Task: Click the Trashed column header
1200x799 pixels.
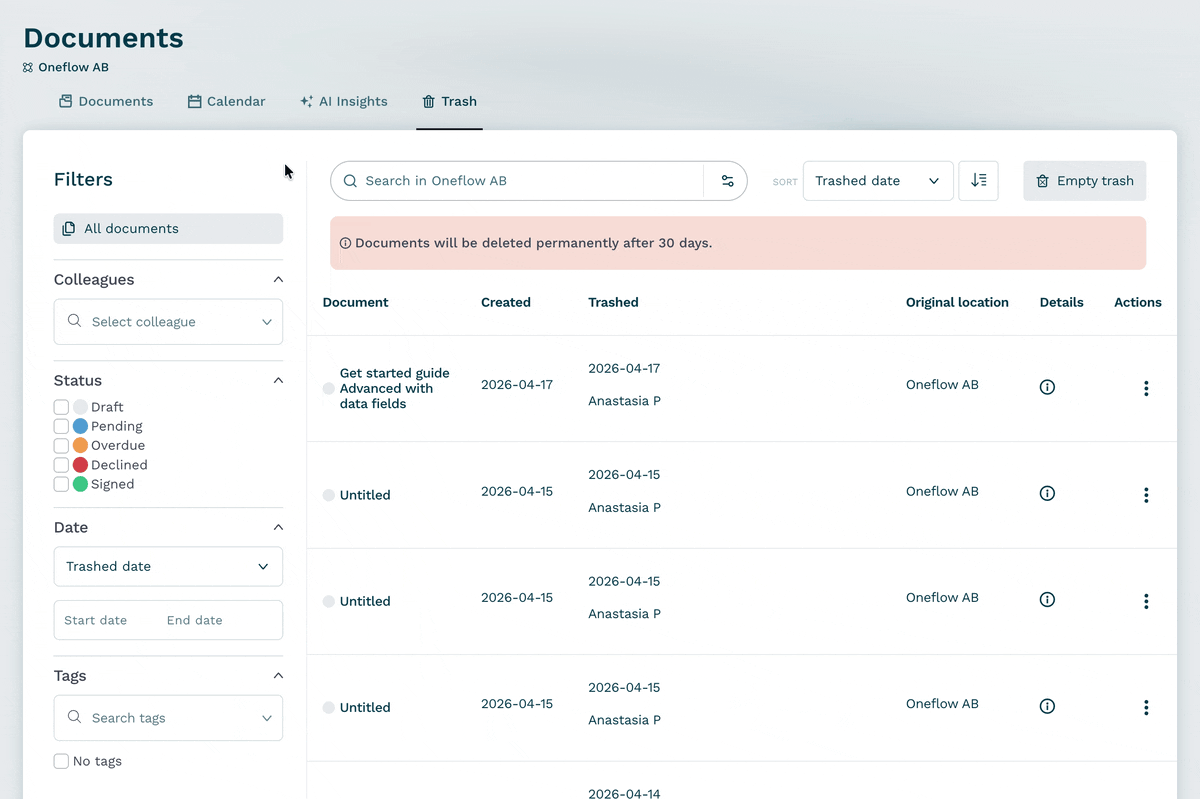Action: [613, 302]
